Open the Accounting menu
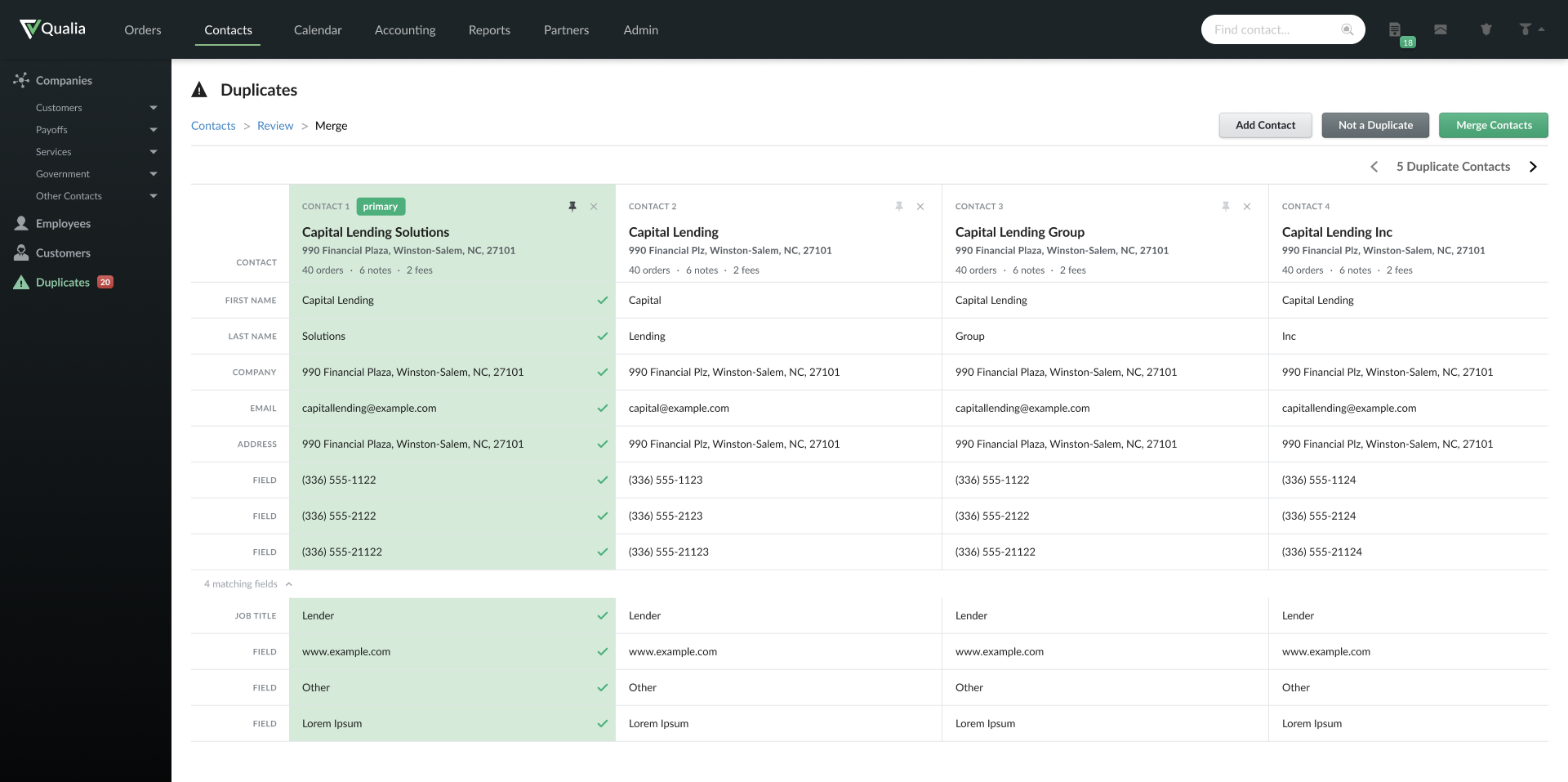 click(x=405, y=29)
